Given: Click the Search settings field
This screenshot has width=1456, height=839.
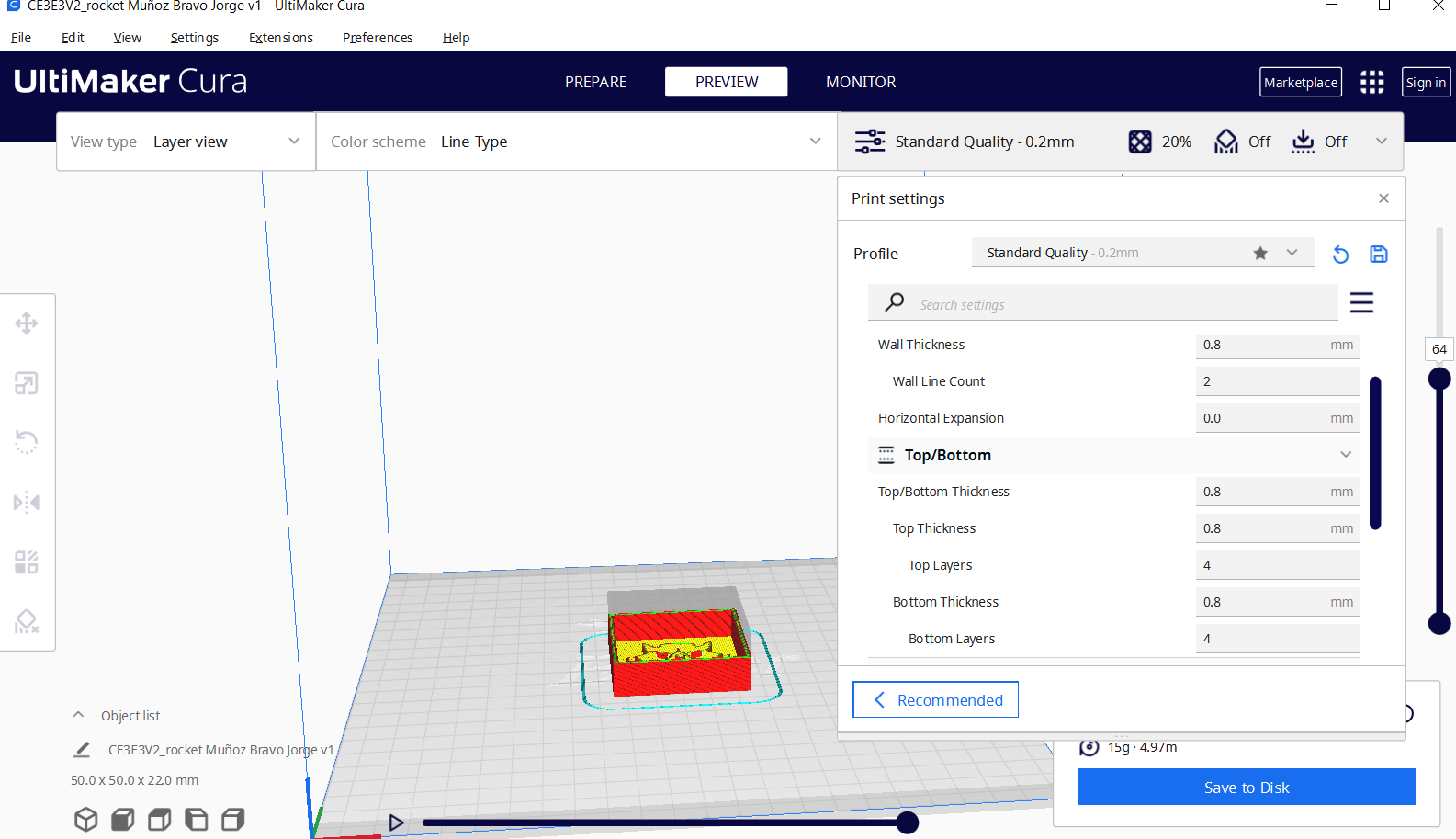Looking at the screenshot, I should tap(1103, 302).
